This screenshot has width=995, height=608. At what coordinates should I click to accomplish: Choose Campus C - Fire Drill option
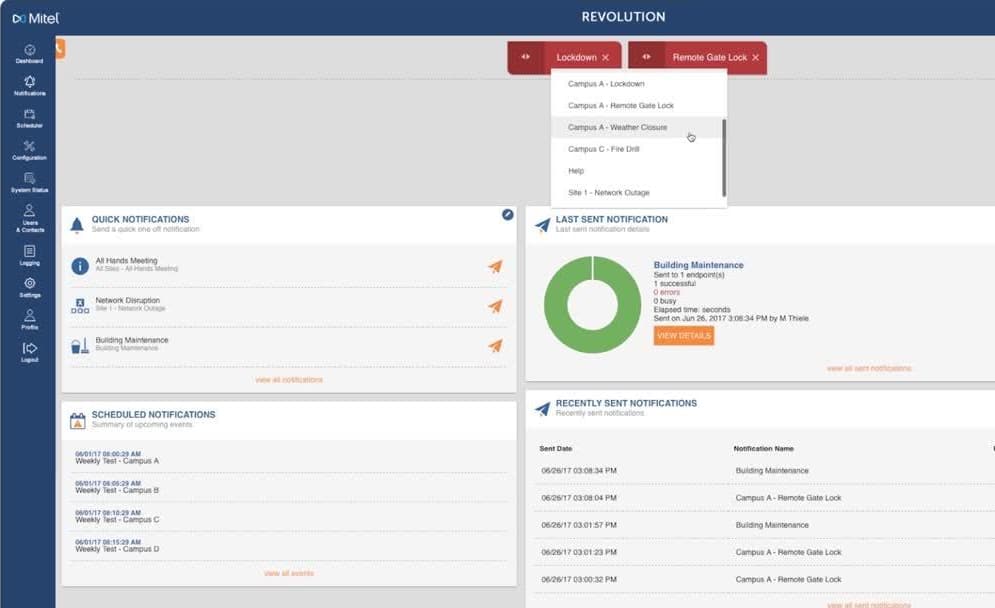coord(637,149)
